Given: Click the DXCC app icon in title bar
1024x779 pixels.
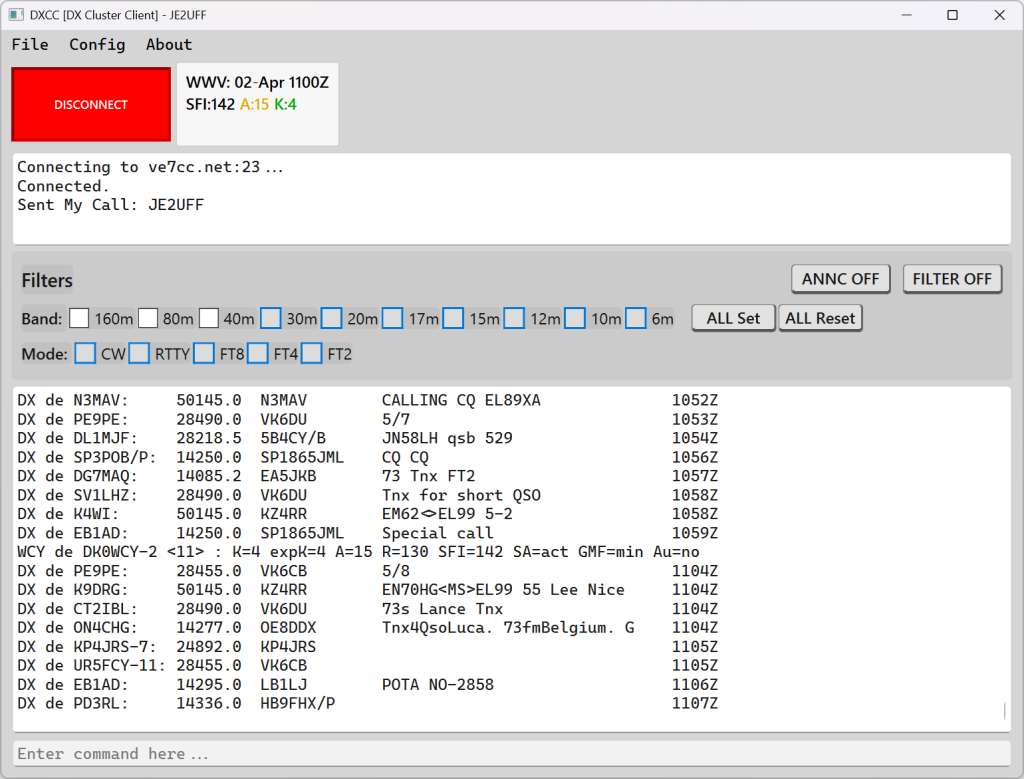Looking at the screenshot, I should [x=16, y=15].
